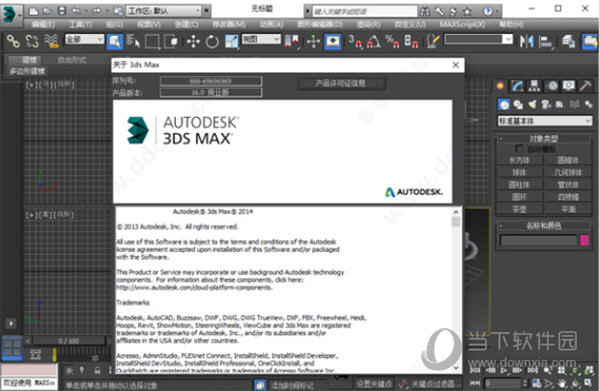Select the Bind to Space Warp tool
Viewport: 600px width, 391px height.
point(51,41)
